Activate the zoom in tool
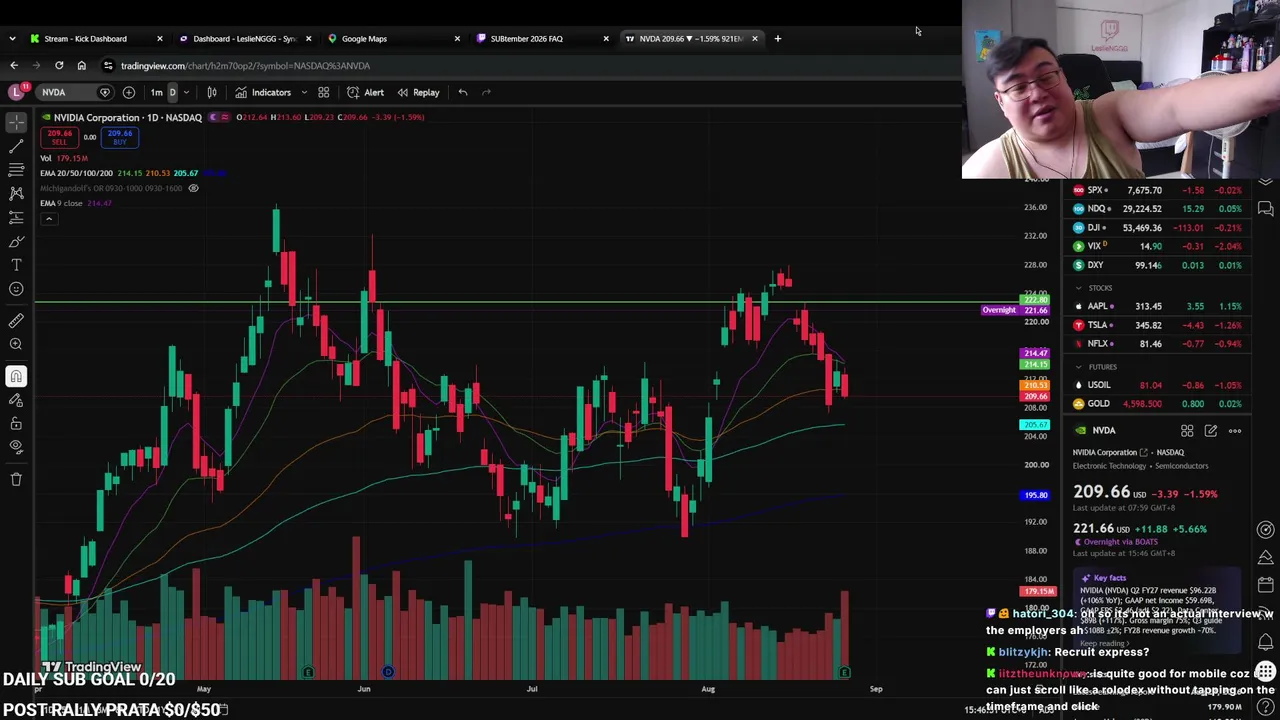 pos(16,345)
